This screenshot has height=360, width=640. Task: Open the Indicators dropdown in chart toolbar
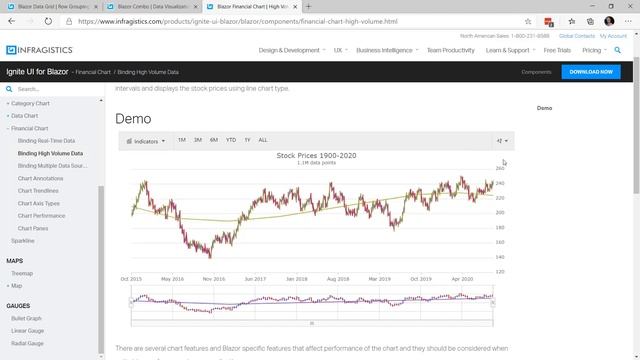146,141
